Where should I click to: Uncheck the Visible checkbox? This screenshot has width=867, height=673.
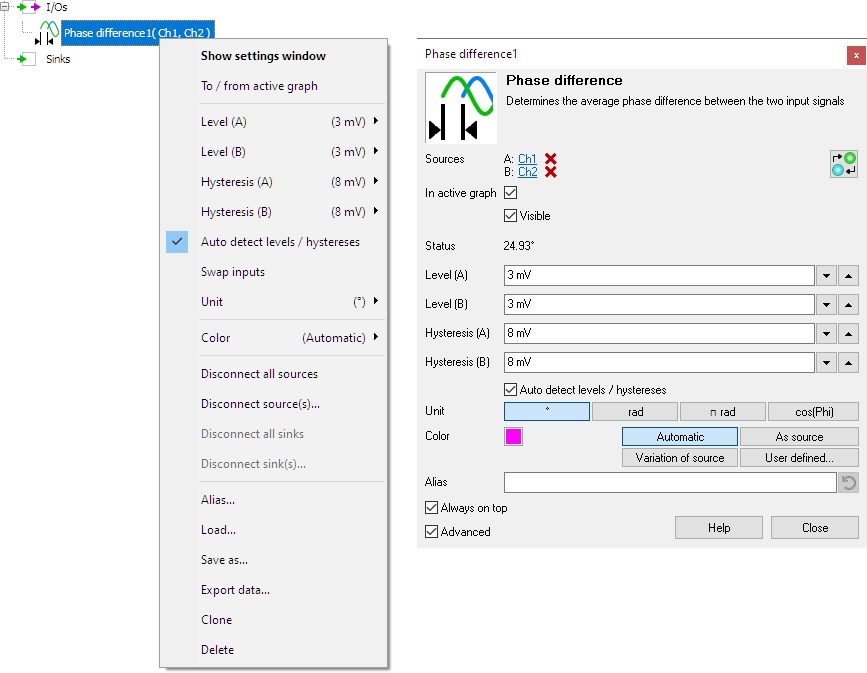(511, 216)
